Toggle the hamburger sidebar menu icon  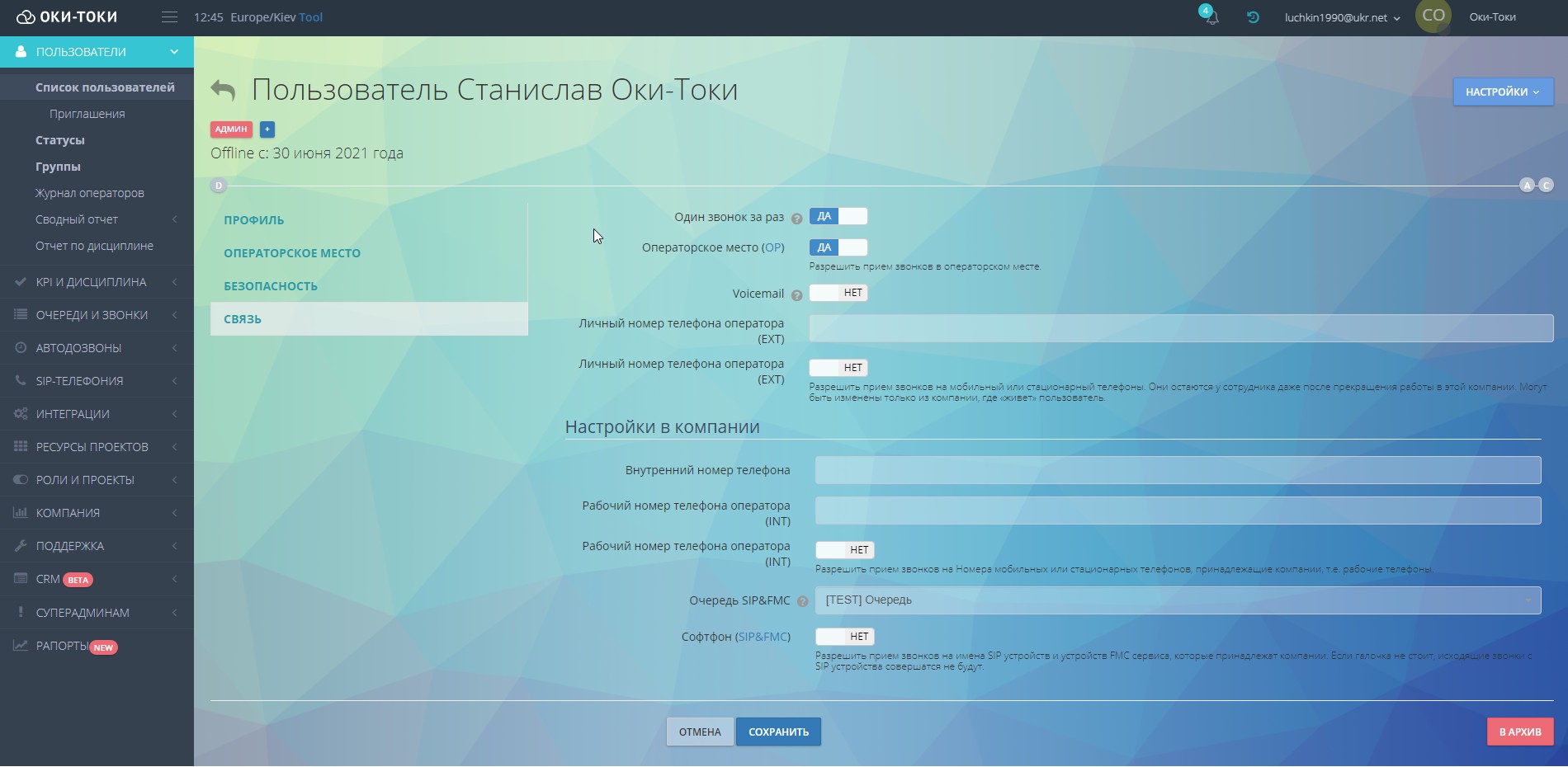[169, 17]
